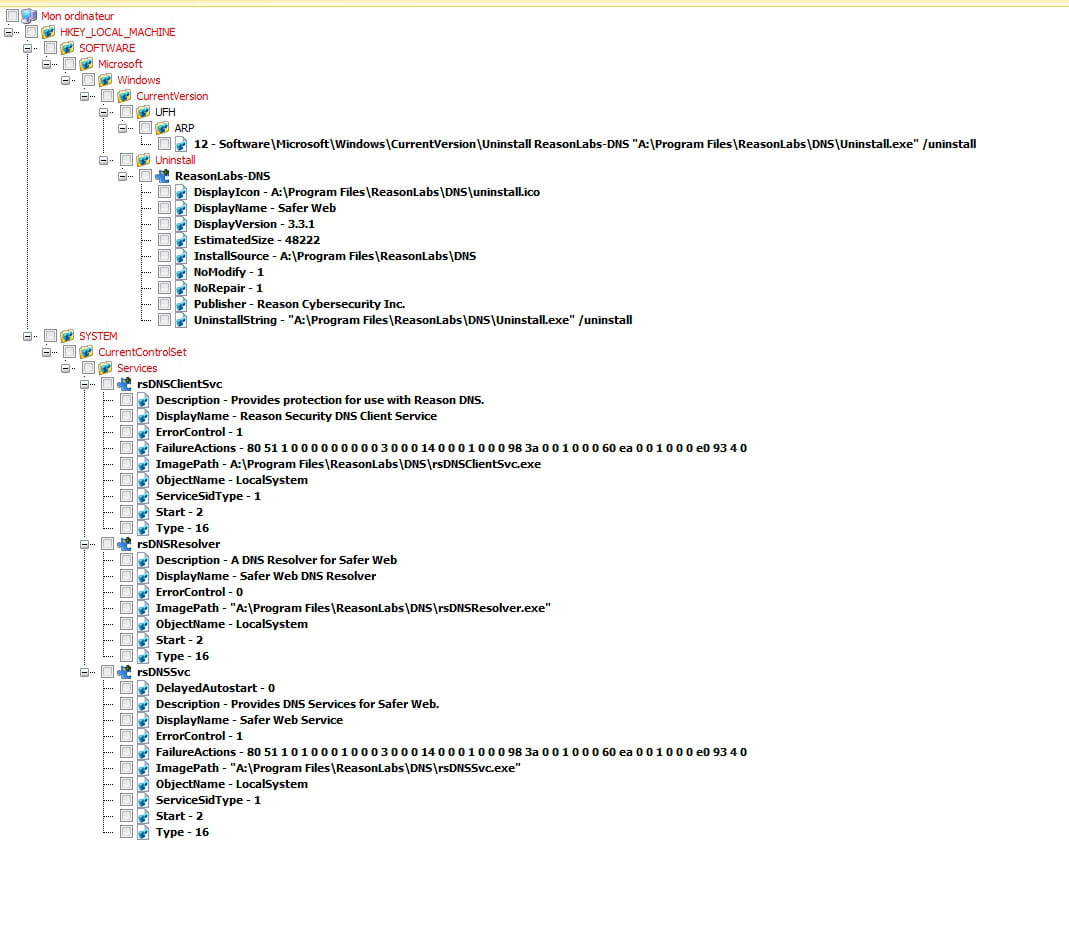Collapse the UFH node
The image size is (1069, 927).
104,112
